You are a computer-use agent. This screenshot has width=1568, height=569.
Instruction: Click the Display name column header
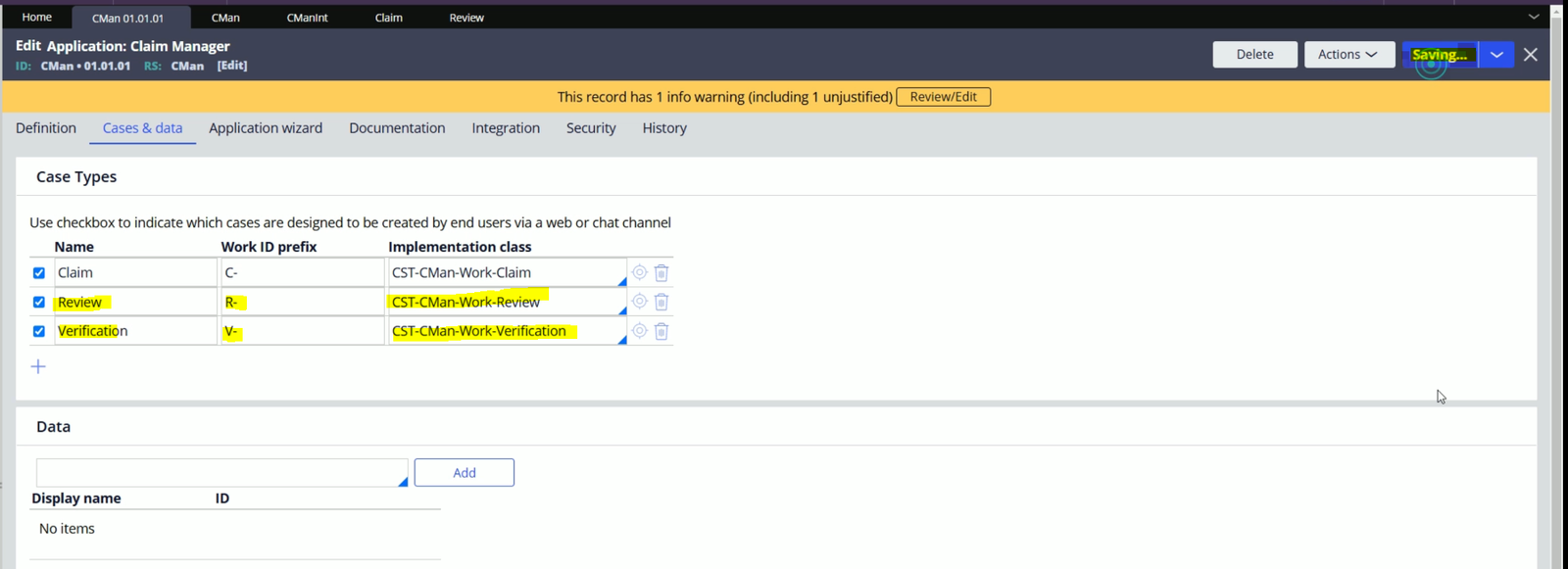pyautogui.click(x=76, y=498)
